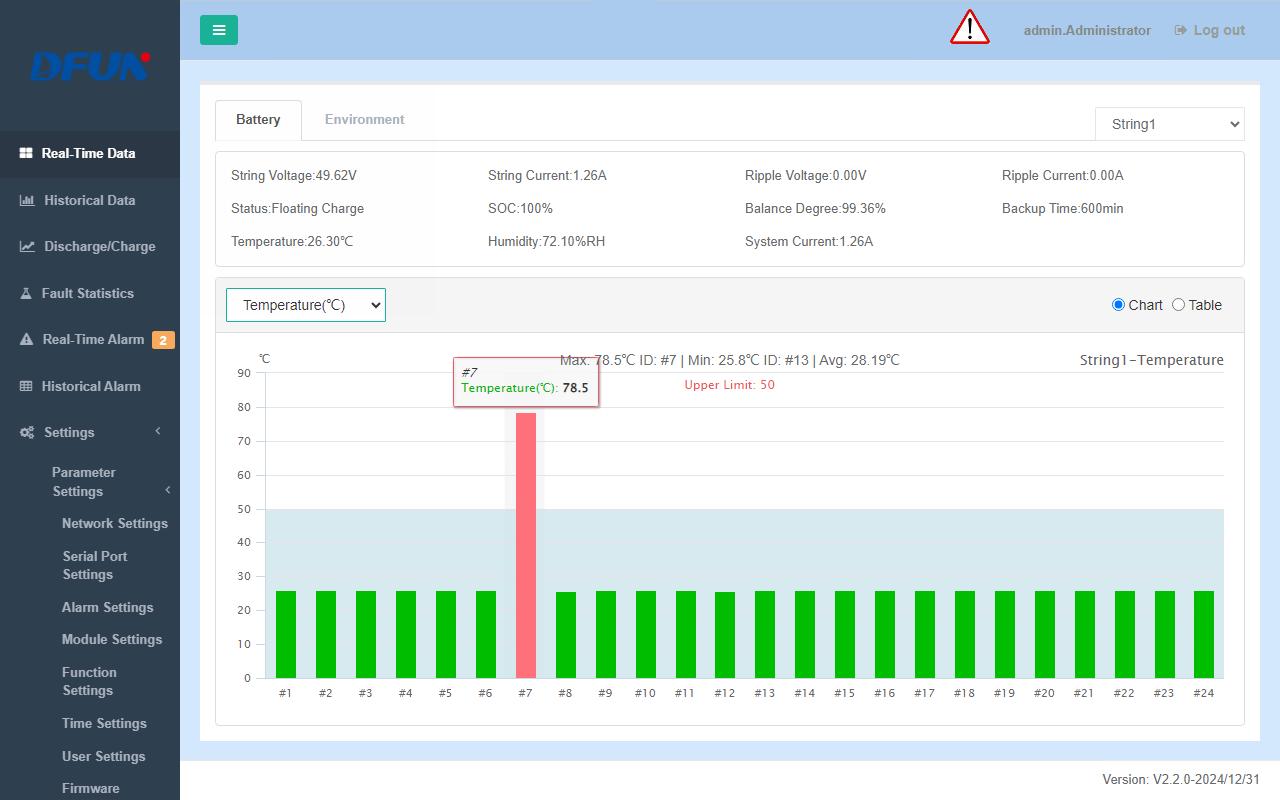
Task: Click the warning triangle alert icon
Action: pos(969,28)
